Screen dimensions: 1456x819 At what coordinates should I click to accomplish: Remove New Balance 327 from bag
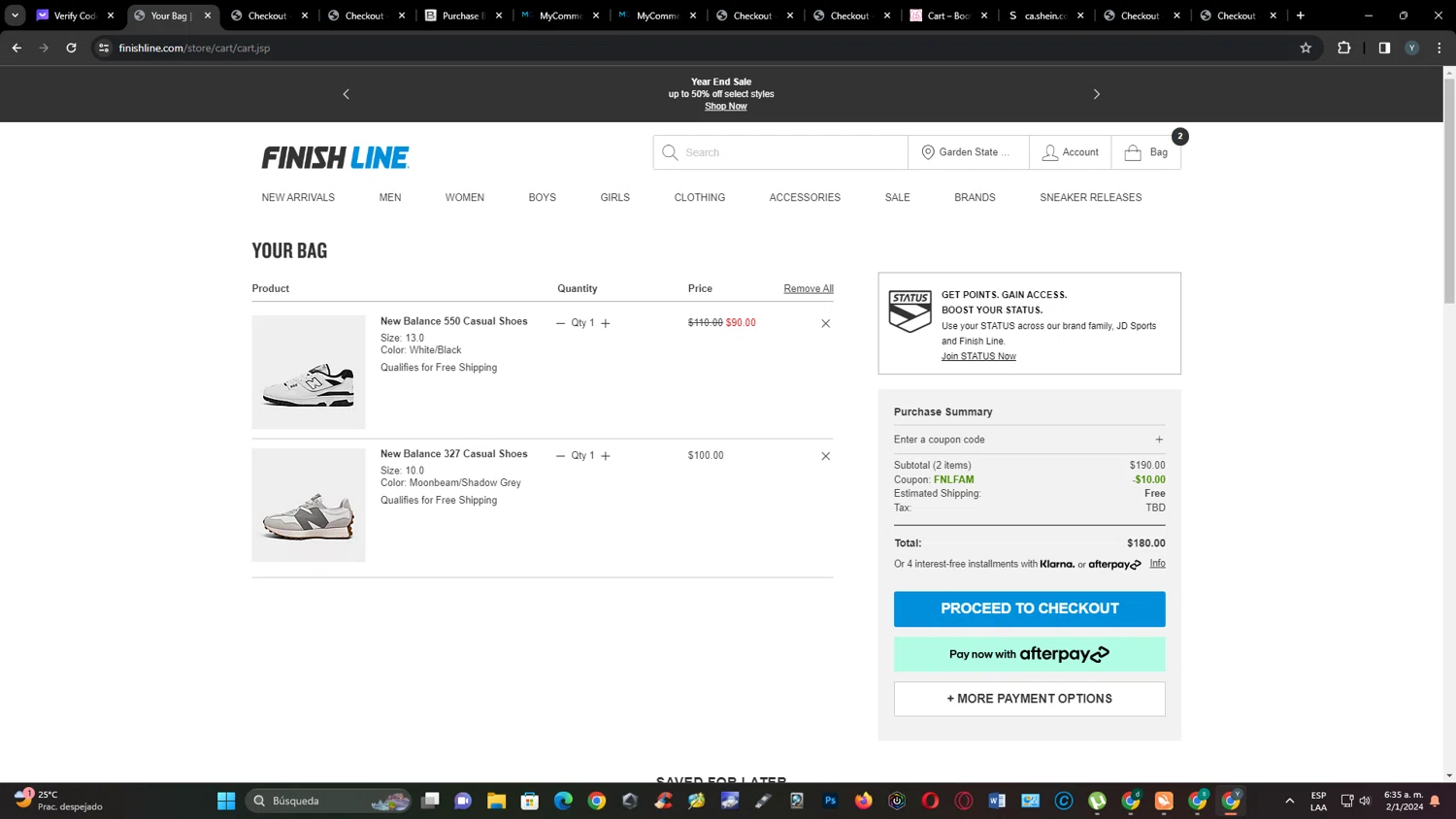(826, 456)
